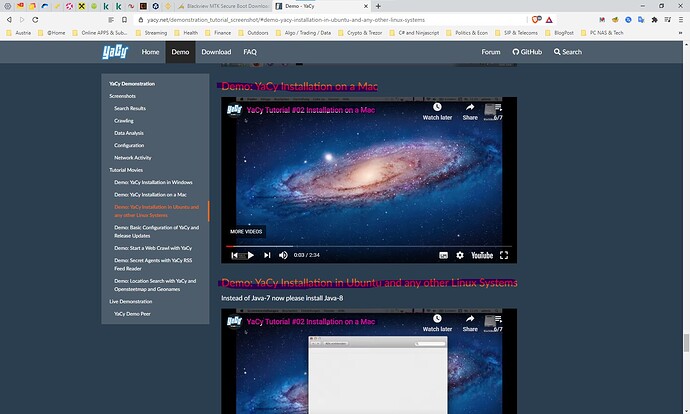
Task: Go to previous video in Mac player
Action: pos(235,255)
